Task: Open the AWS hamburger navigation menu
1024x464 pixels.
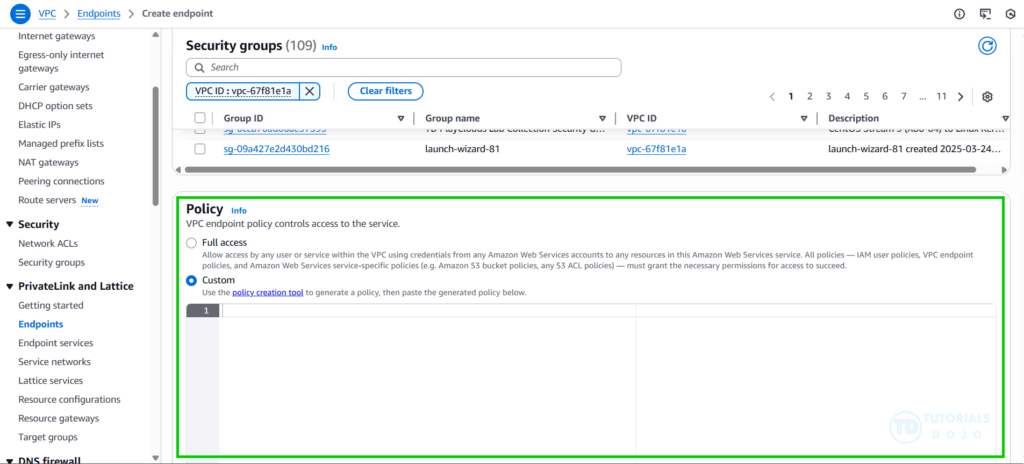Action: click(20, 14)
